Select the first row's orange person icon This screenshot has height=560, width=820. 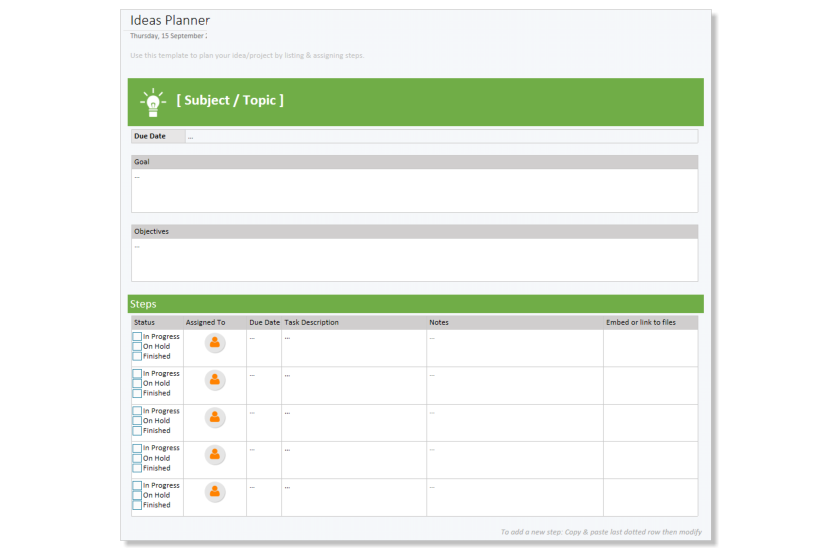click(x=214, y=343)
